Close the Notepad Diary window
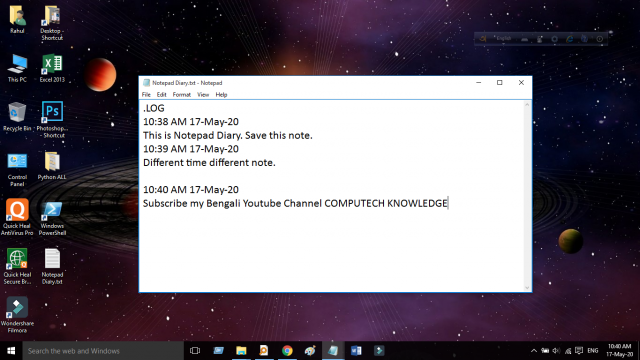 point(521,83)
